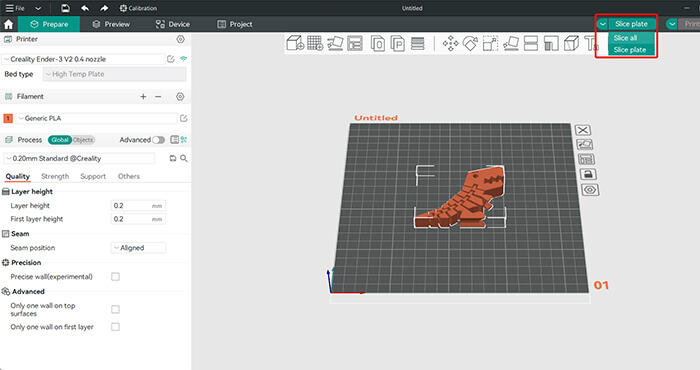Edit the Creality Ender-3 printer preset

(171, 59)
